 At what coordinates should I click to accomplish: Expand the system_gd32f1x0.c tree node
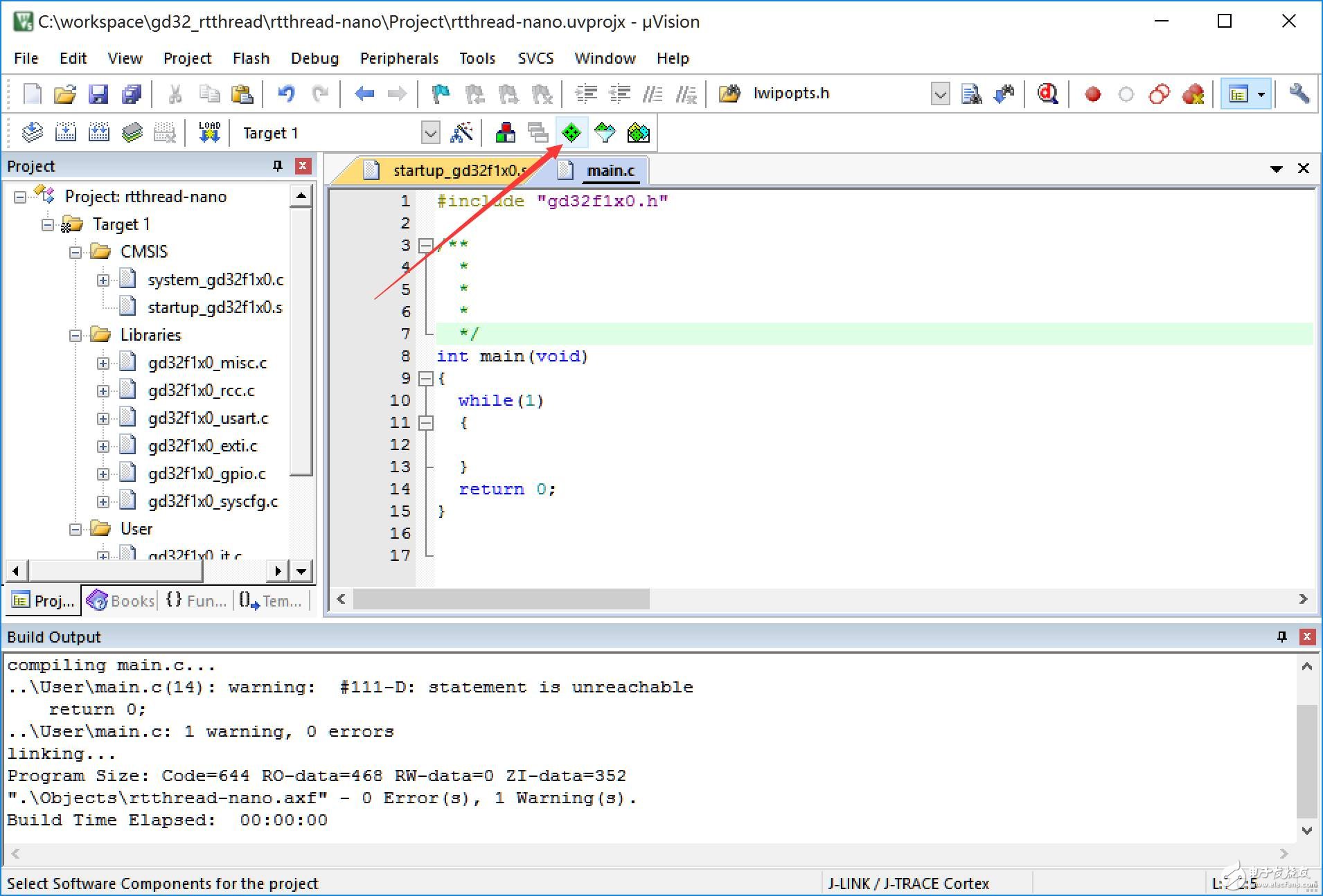(103, 280)
